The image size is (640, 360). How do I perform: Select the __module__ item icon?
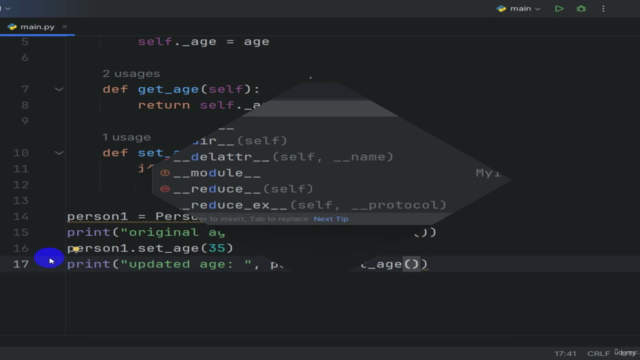point(165,173)
